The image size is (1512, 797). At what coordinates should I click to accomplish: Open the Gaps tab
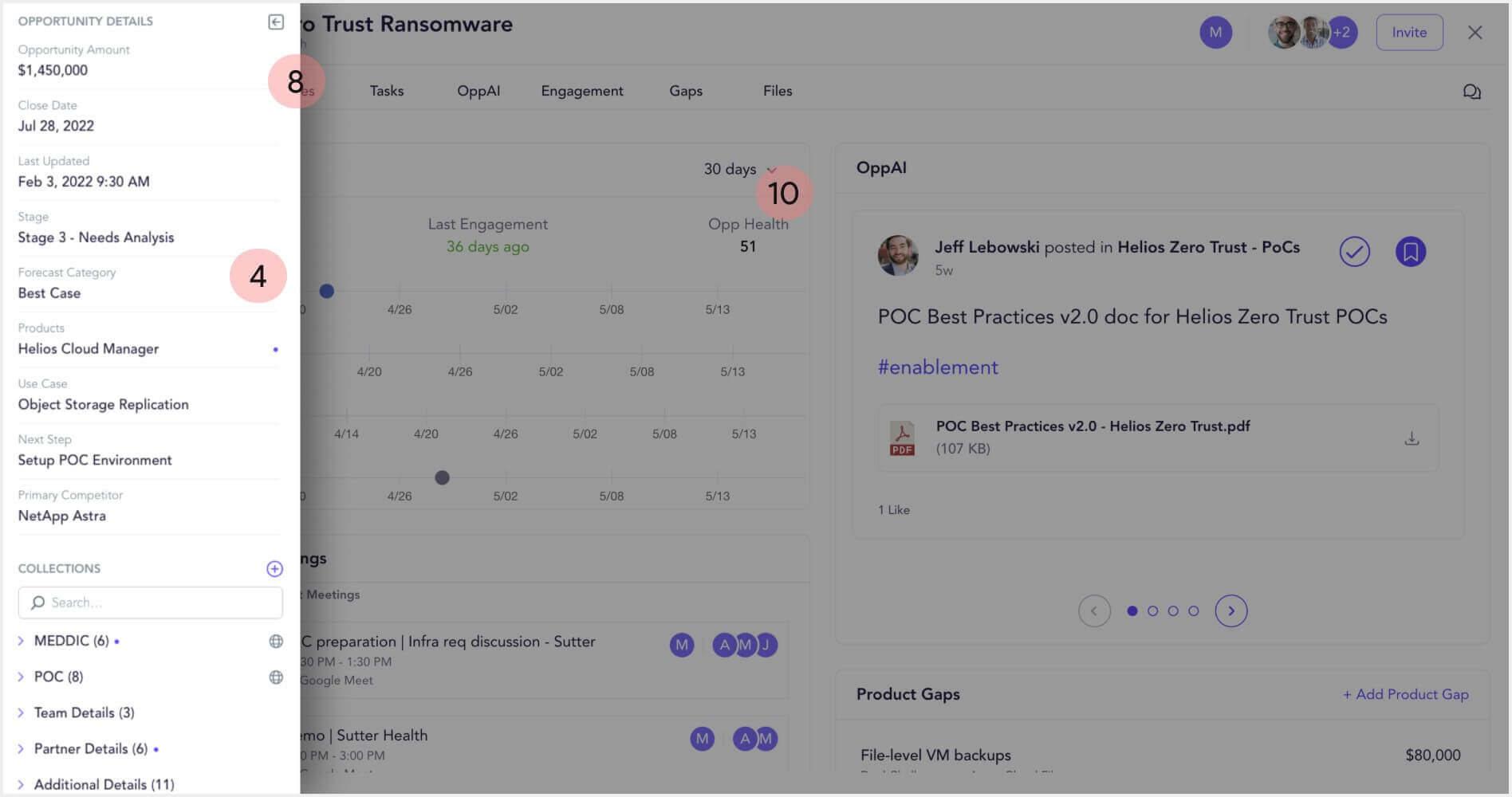[x=685, y=91]
